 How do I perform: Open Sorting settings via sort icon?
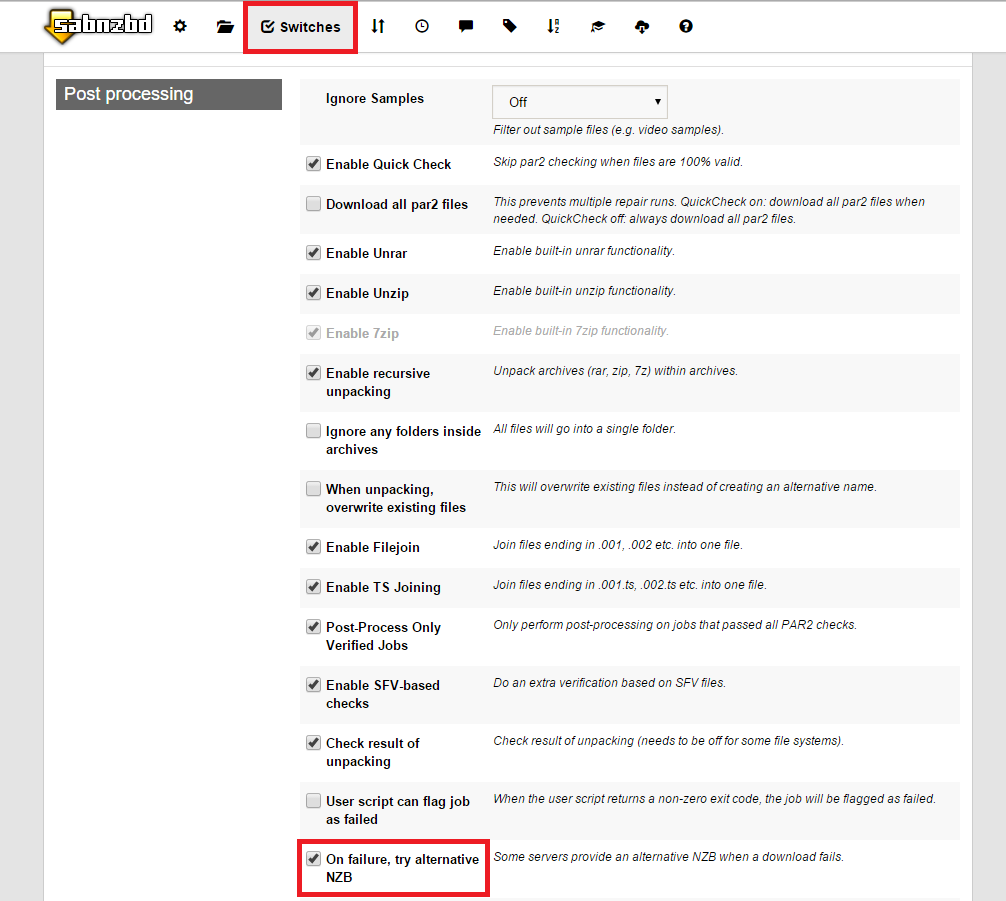553,27
